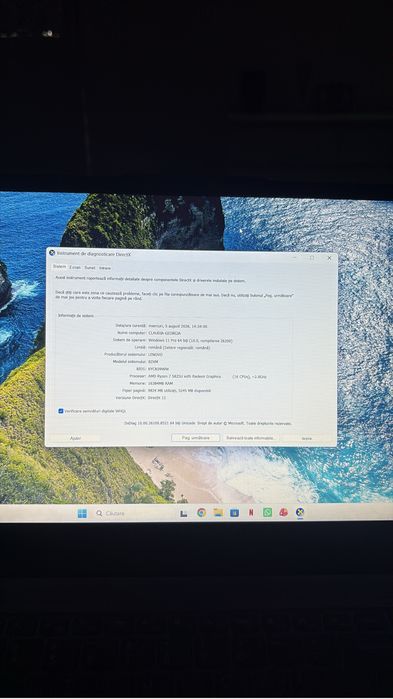This screenshot has width=393, height=699.
Task: Switch to the Sunet tab
Action: coord(90,267)
